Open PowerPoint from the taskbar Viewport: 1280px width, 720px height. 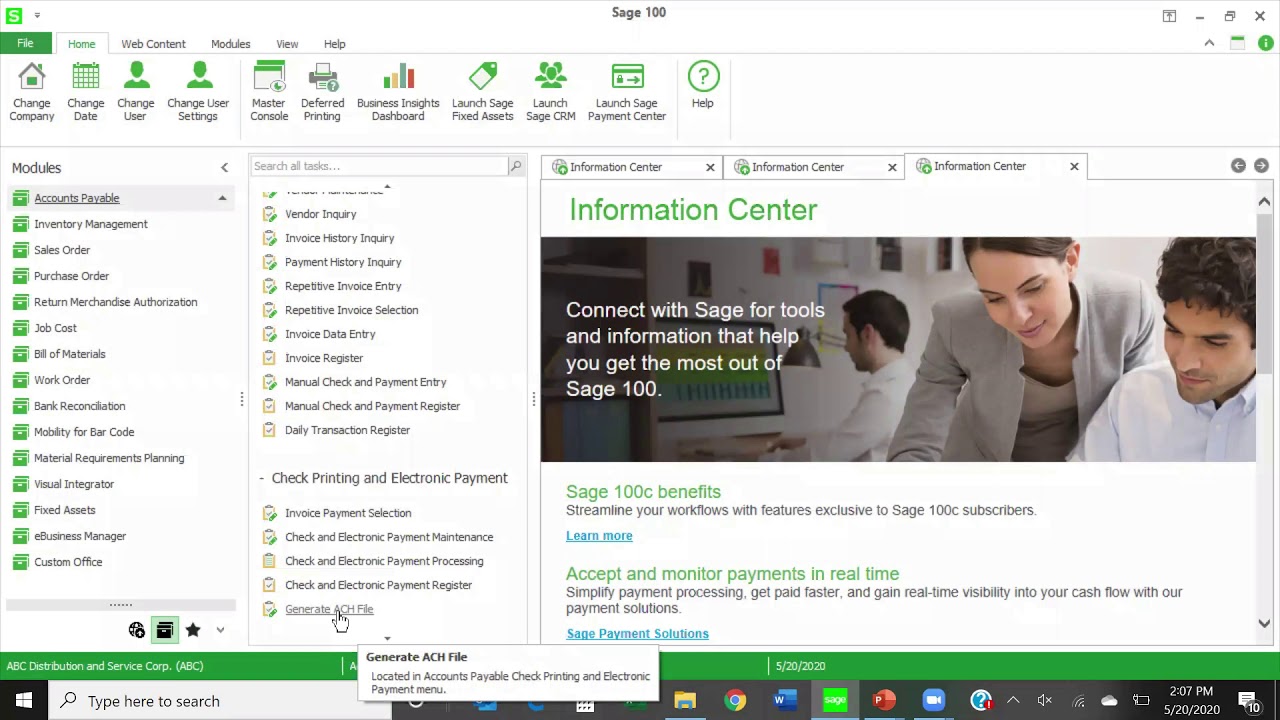pyautogui.click(x=883, y=700)
